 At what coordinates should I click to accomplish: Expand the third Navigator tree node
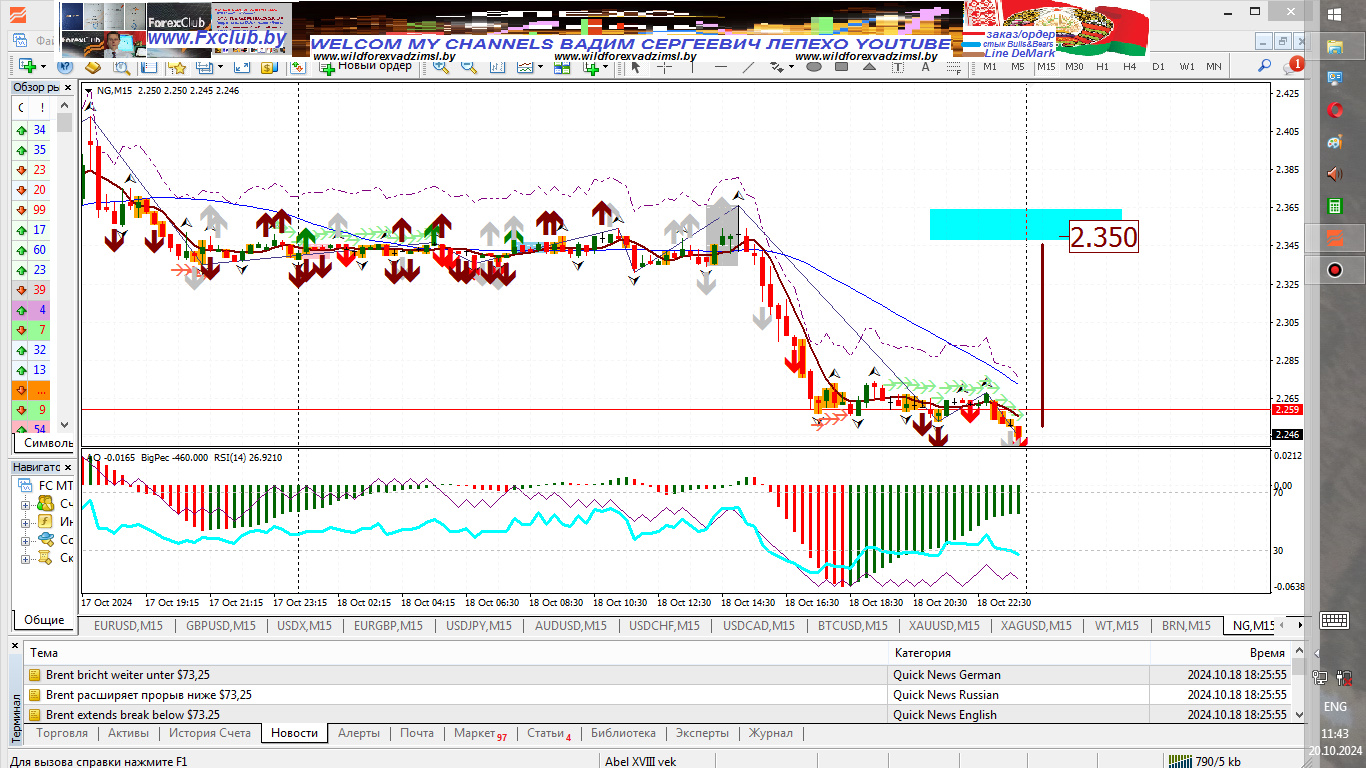point(25,540)
